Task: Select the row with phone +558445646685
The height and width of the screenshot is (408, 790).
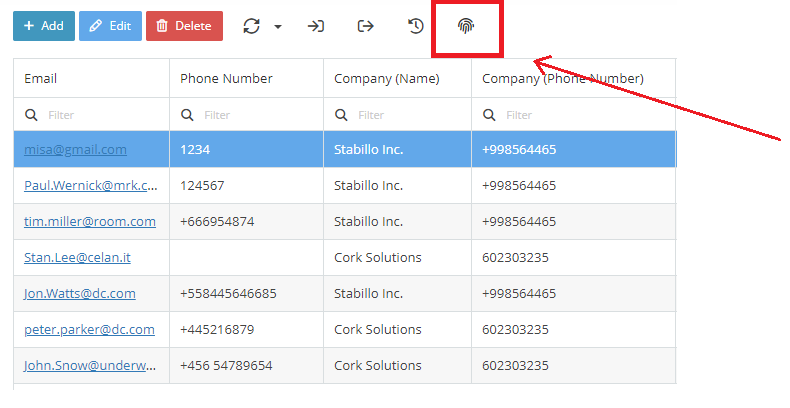Action: pyautogui.click(x=345, y=293)
